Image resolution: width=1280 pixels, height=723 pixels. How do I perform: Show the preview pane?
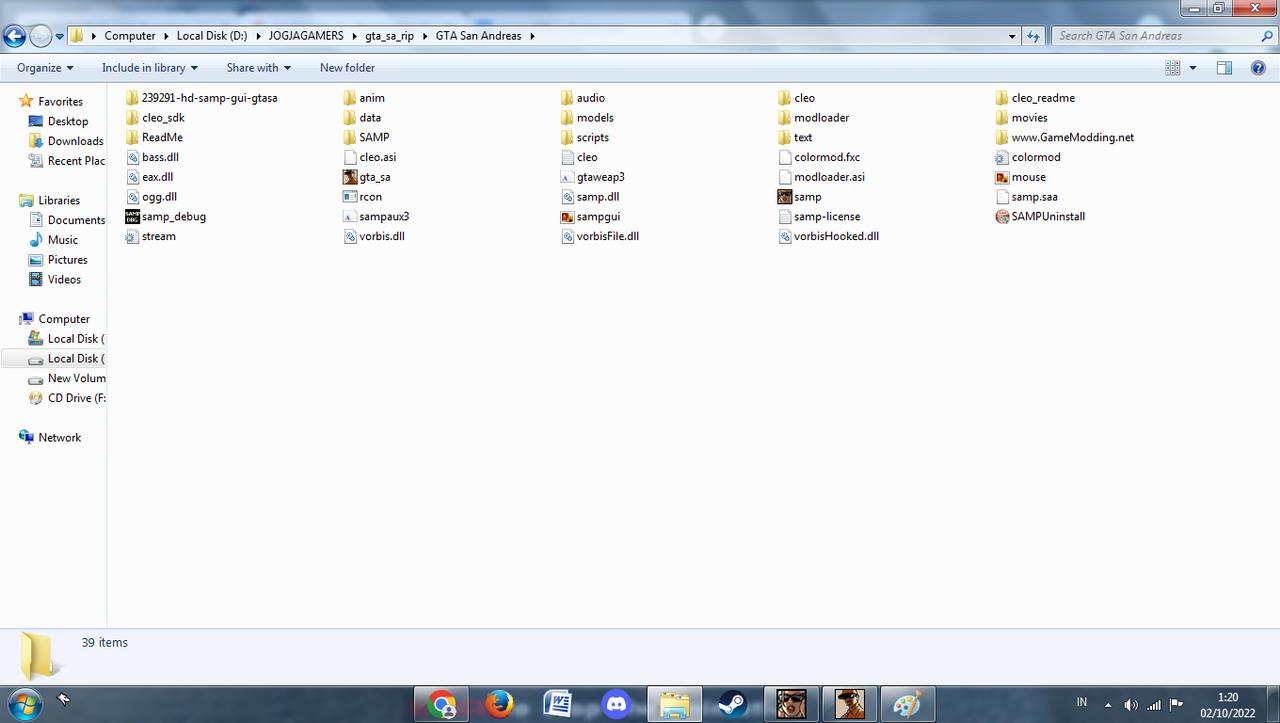pos(1224,68)
